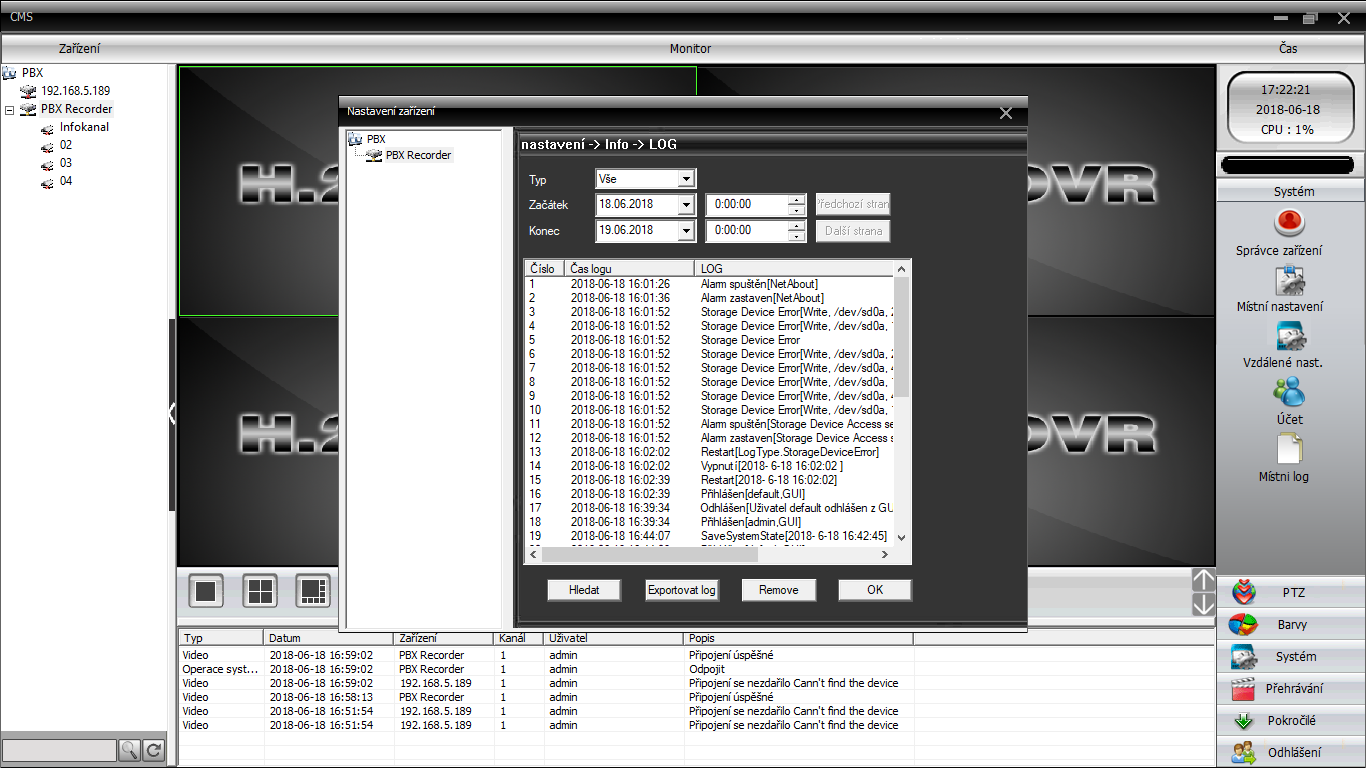The height and width of the screenshot is (768, 1366).
Task: Click the Hledat button
Action: point(584,590)
